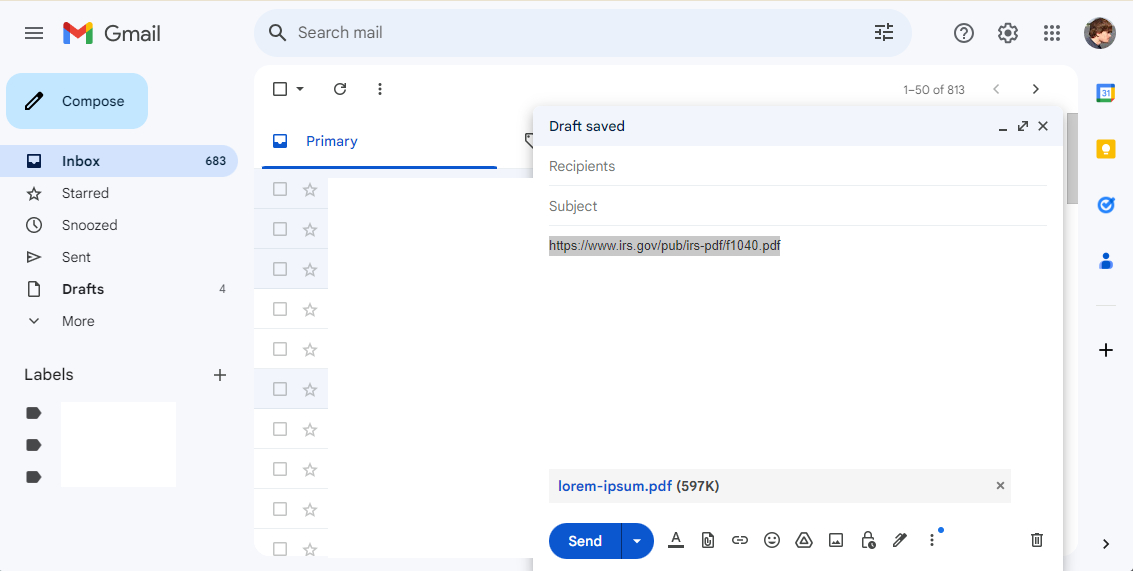Screen dimensions: 1133x571
Task: Open compose More options three dots
Action: pos(932,540)
